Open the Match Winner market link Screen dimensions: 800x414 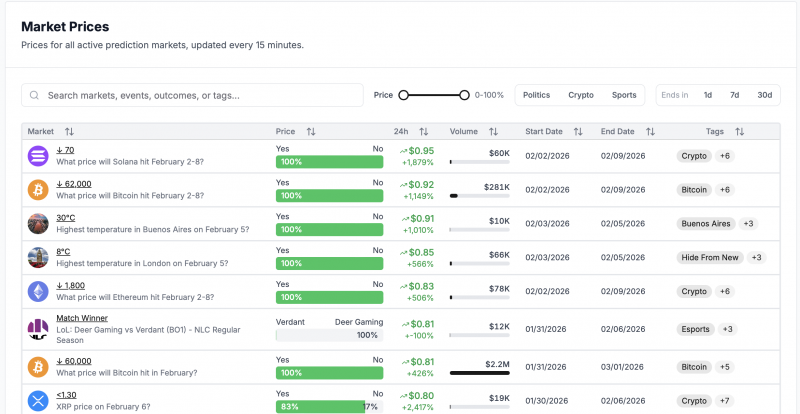click(x=82, y=318)
